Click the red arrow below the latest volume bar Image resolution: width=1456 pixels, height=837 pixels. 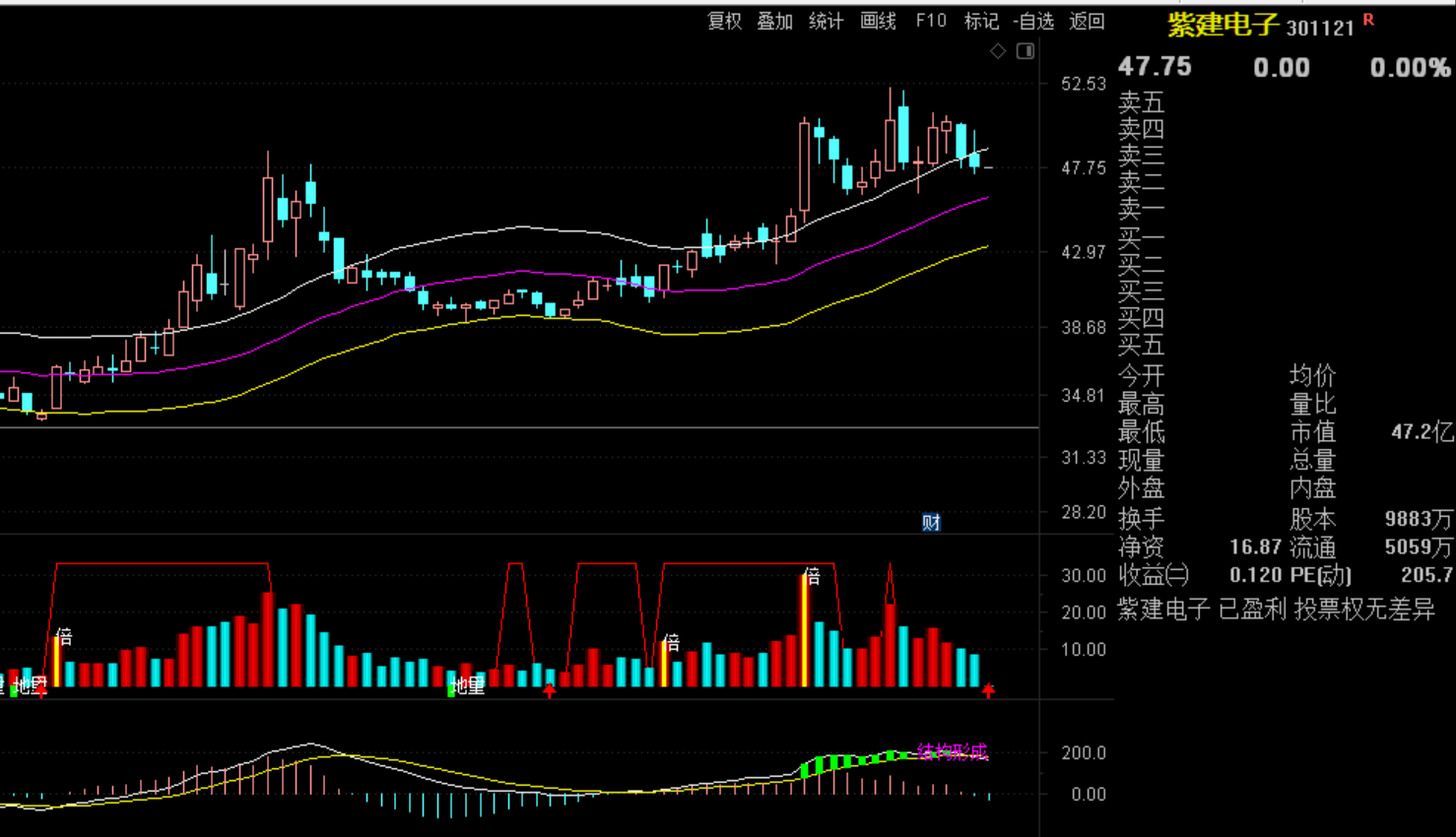point(988,690)
